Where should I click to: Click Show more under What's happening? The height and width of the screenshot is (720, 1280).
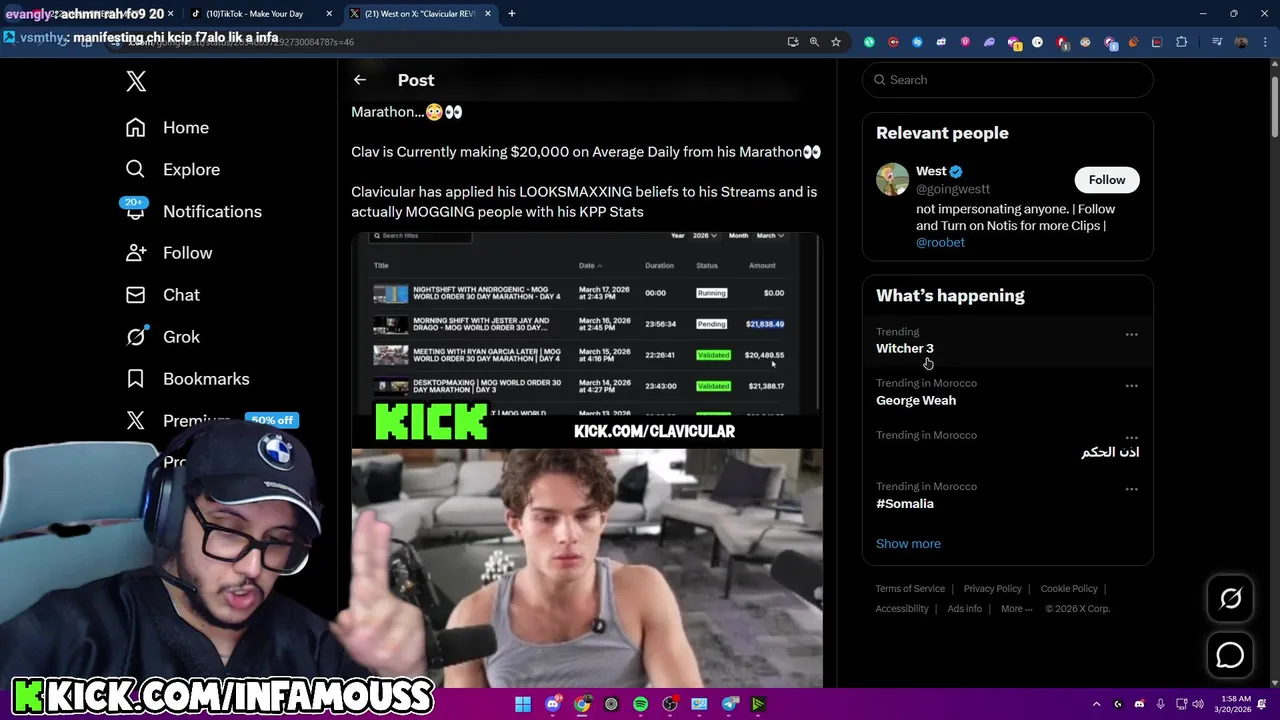(x=908, y=544)
